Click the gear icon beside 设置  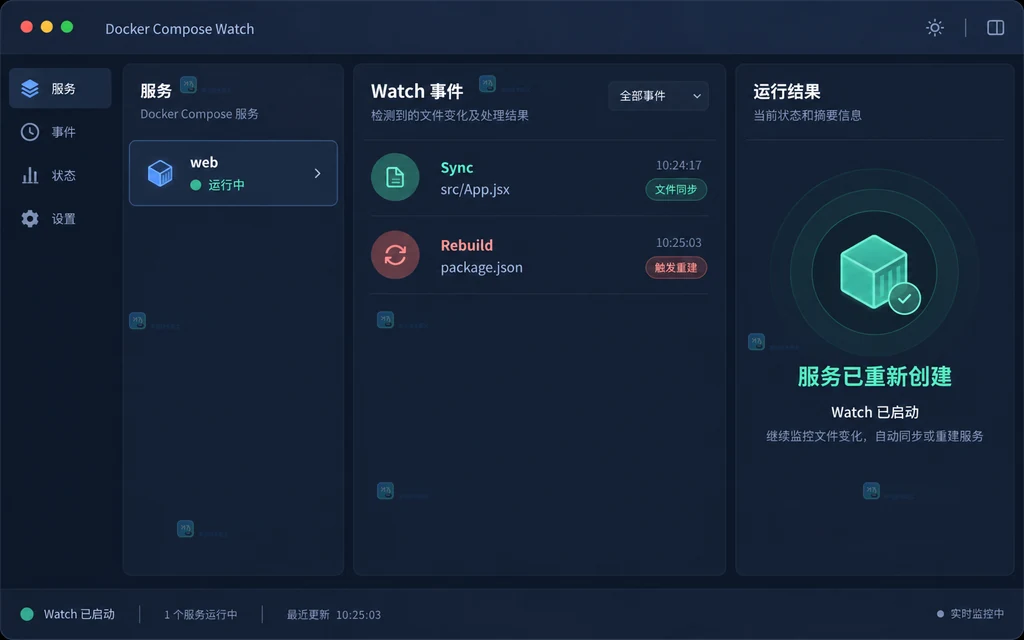[x=30, y=219]
